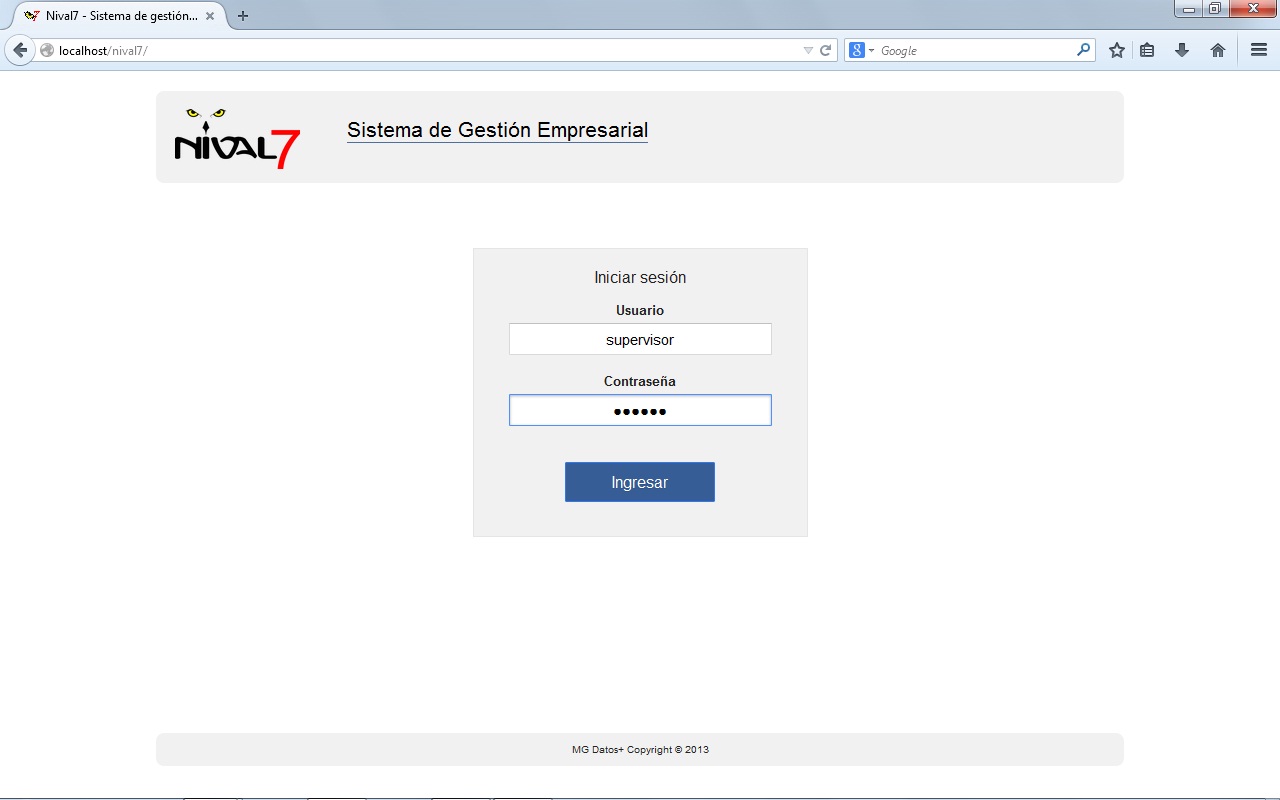Click the globe site identity icon
Screen dimensions: 1280x800
pos(47,50)
